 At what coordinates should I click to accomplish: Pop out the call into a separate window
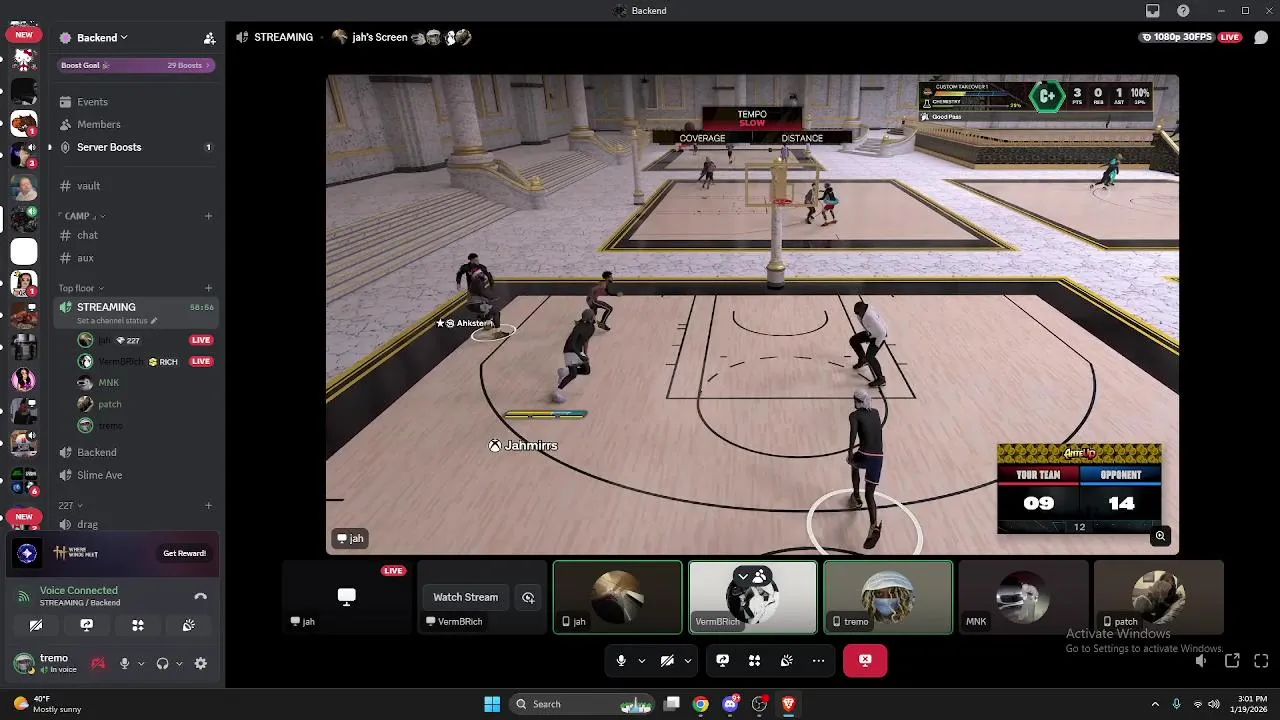coord(1232,660)
